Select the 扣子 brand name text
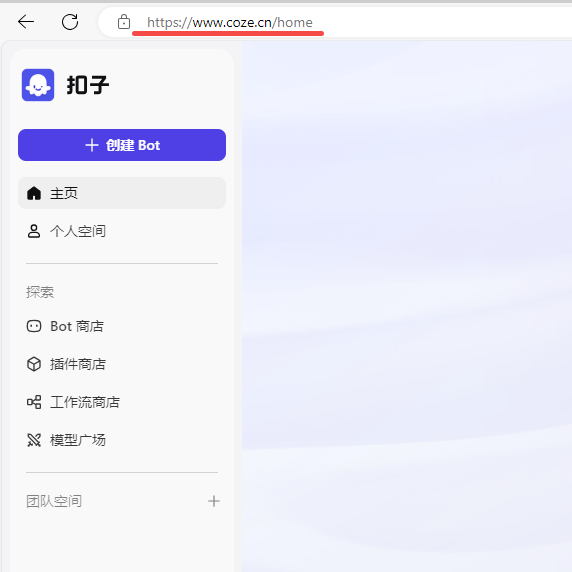Screen dimensions: 572x572 point(88,85)
